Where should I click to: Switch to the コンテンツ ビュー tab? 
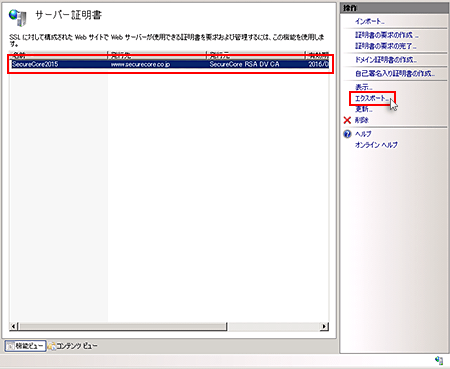click(73, 346)
